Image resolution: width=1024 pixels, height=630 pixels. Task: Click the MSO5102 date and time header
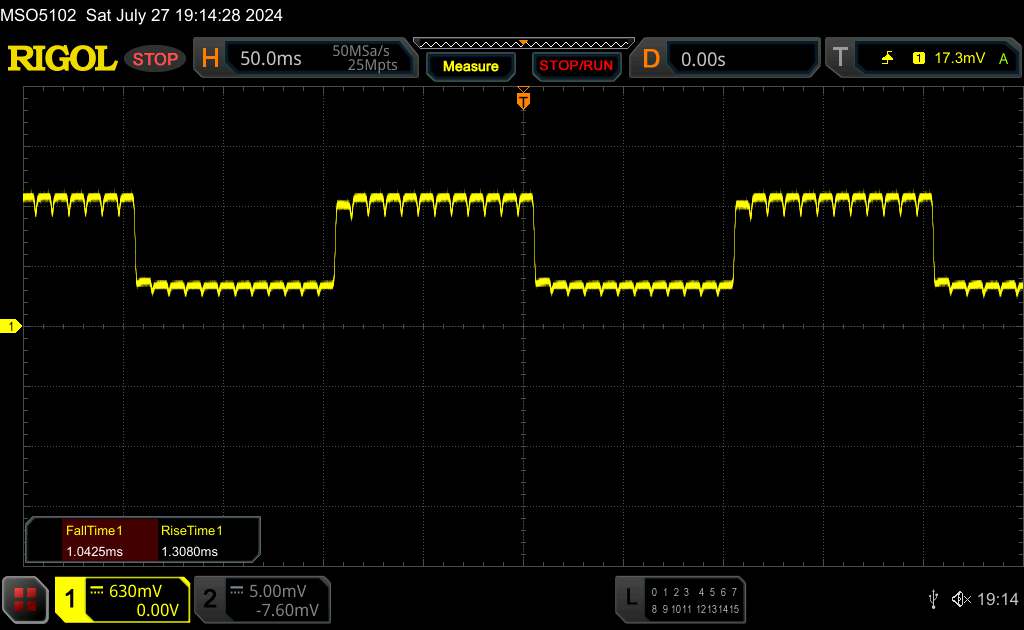(x=142, y=15)
